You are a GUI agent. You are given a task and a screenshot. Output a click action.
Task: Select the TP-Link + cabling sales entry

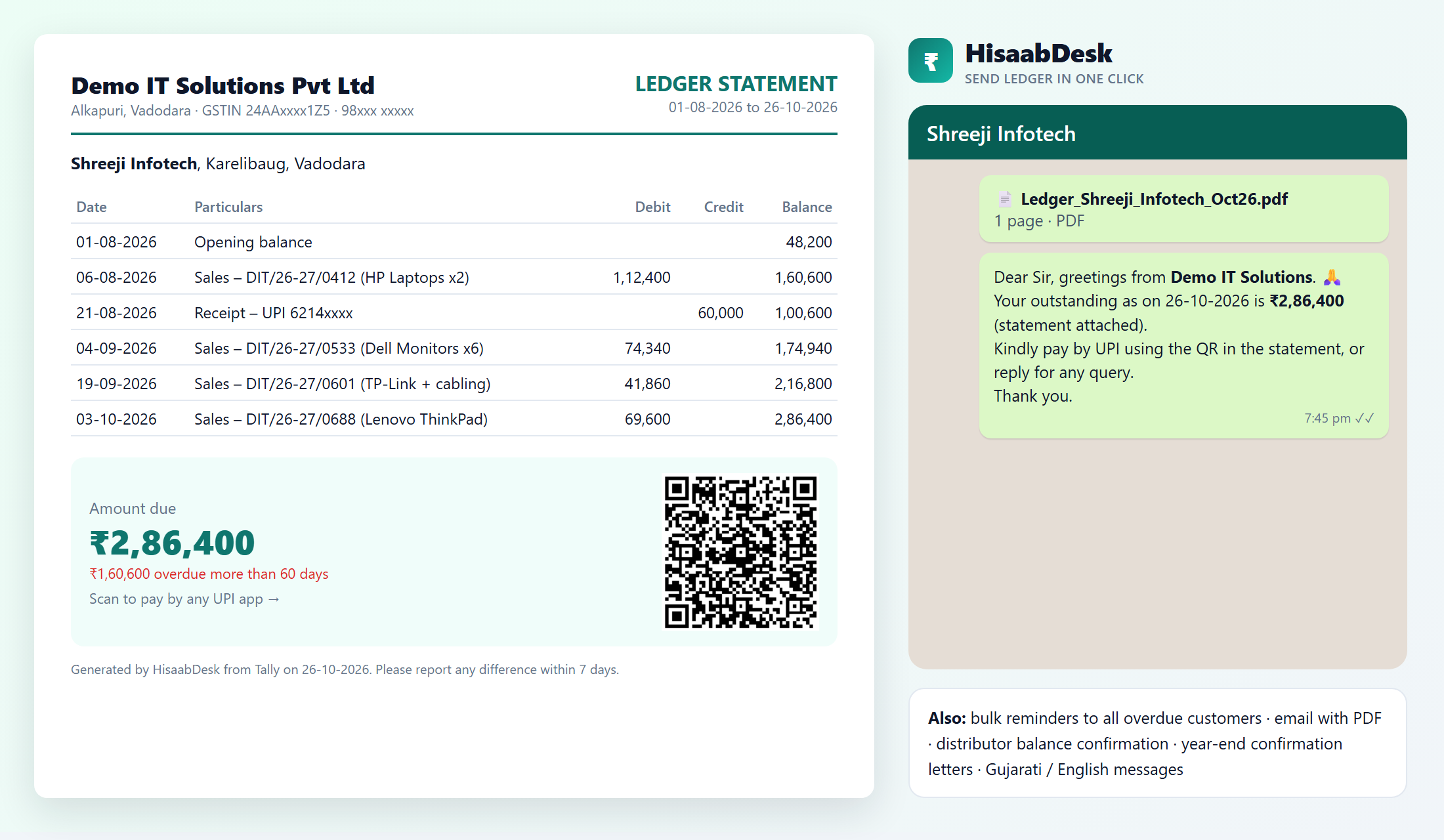(x=454, y=383)
